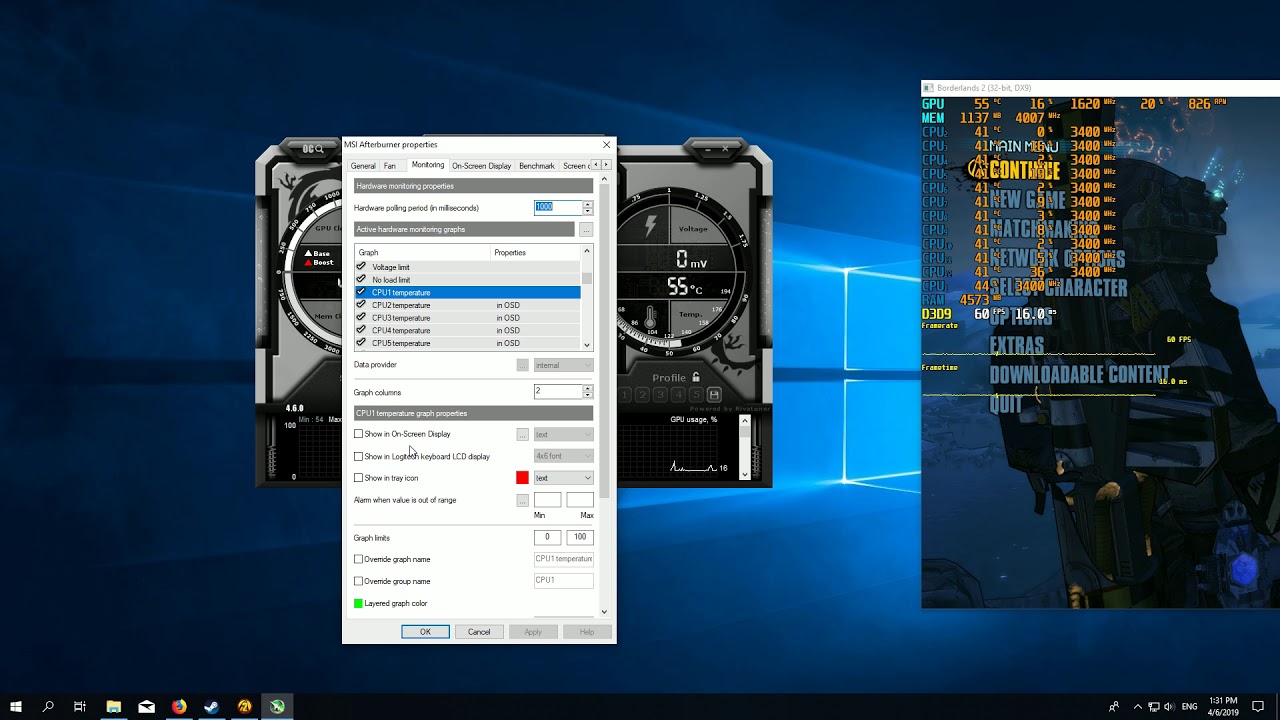Select profile slot 1 in Afterburner

(x=624, y=395)
